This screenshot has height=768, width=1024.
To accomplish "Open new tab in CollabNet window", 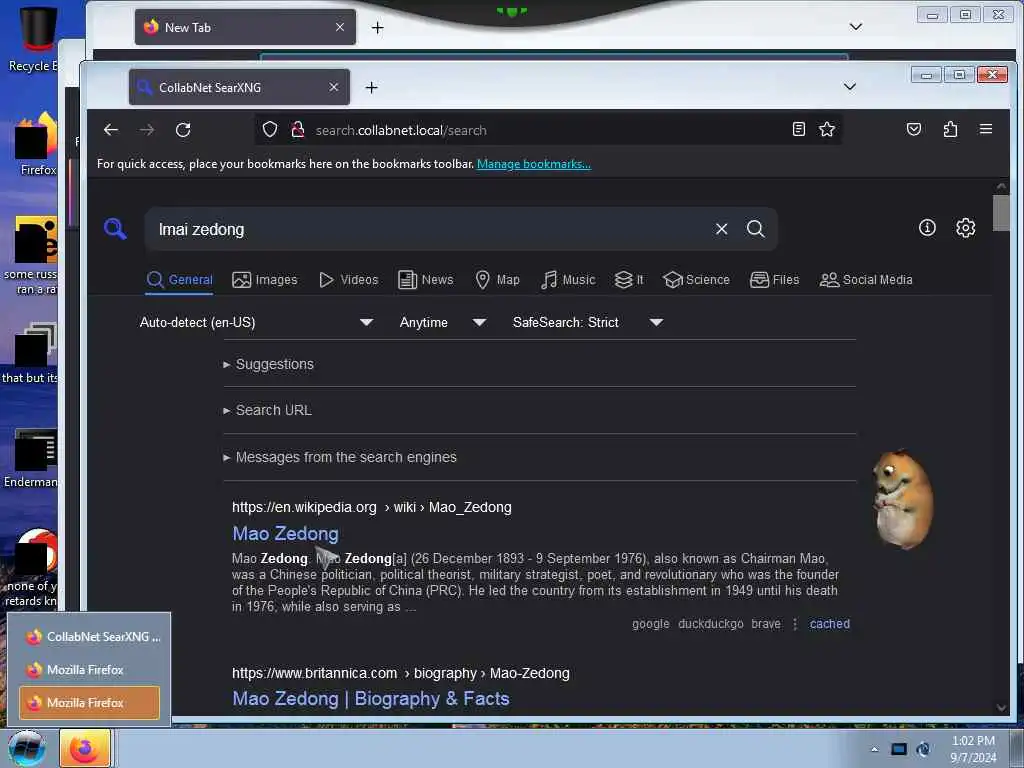I will pyautogui.click(x=372, y=88).
